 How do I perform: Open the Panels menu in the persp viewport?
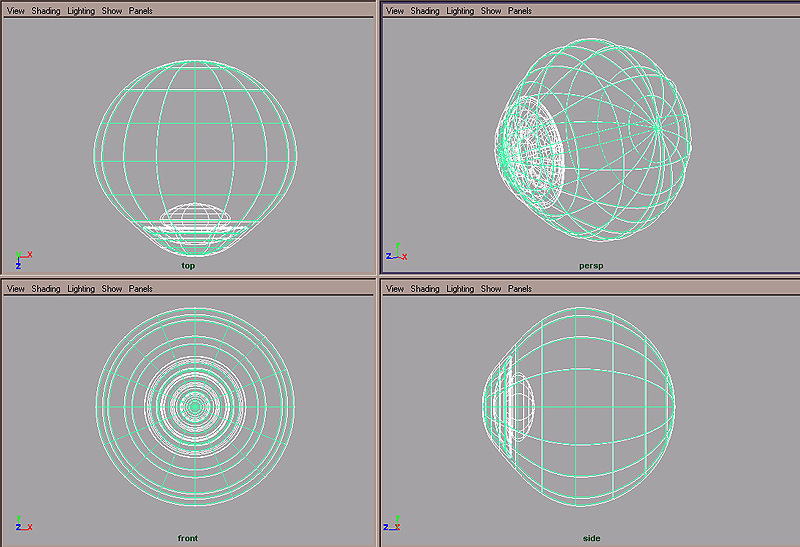(520, 11)
